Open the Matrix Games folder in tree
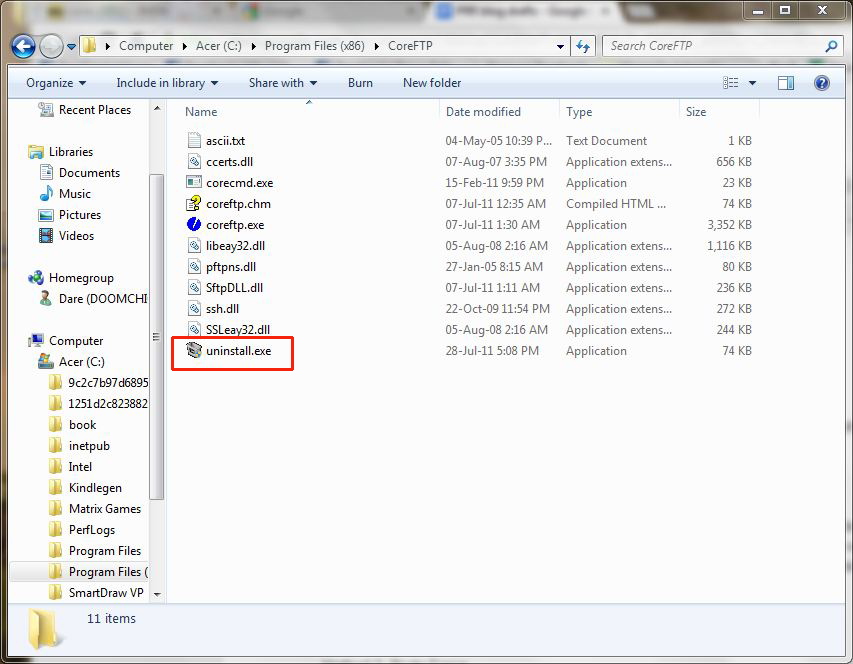Viewport: 853px width, 664px height. coord(105,509)
